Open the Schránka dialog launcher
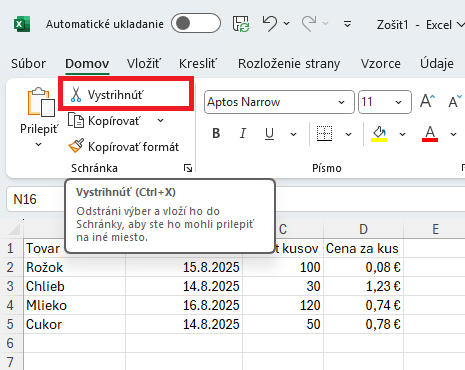This screenshot has height=370, width=465. pos(188,168)
